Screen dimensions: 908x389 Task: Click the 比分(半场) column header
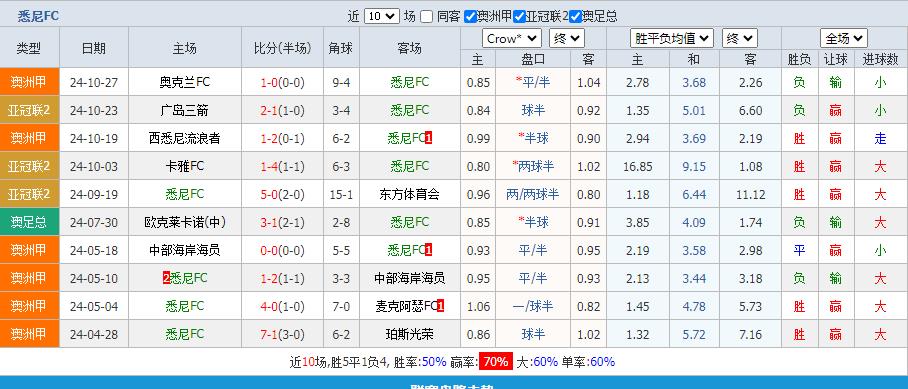click(283, 48)
